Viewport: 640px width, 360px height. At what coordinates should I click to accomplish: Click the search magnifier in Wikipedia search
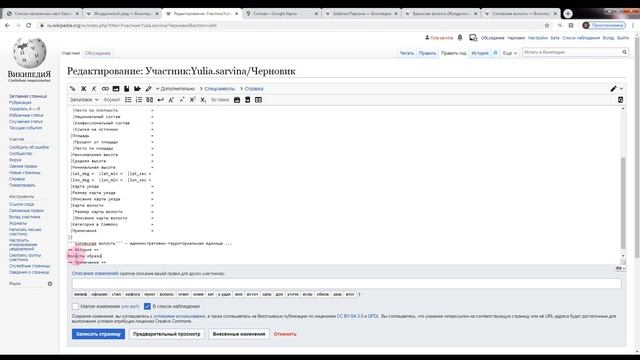click(624, 52)
